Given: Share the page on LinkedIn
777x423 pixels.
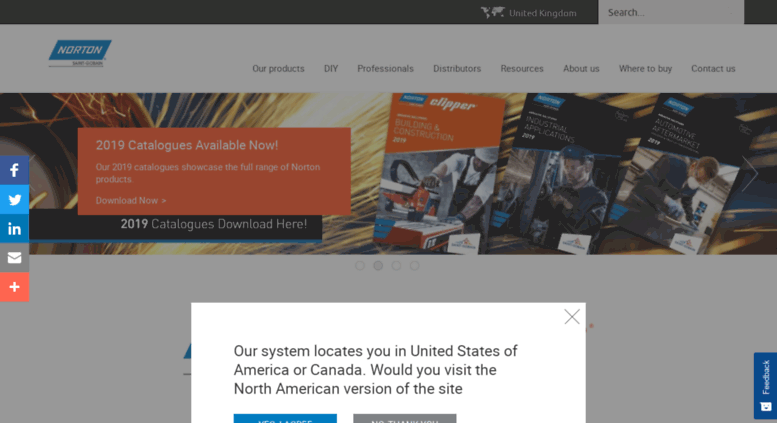Looking at the screenshot, I should (x=14, y=229).
